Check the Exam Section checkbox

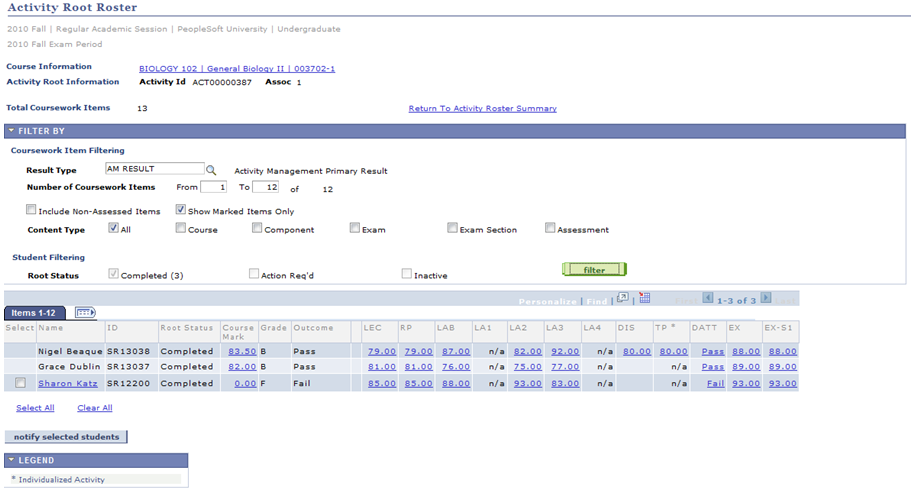point(452,228)
